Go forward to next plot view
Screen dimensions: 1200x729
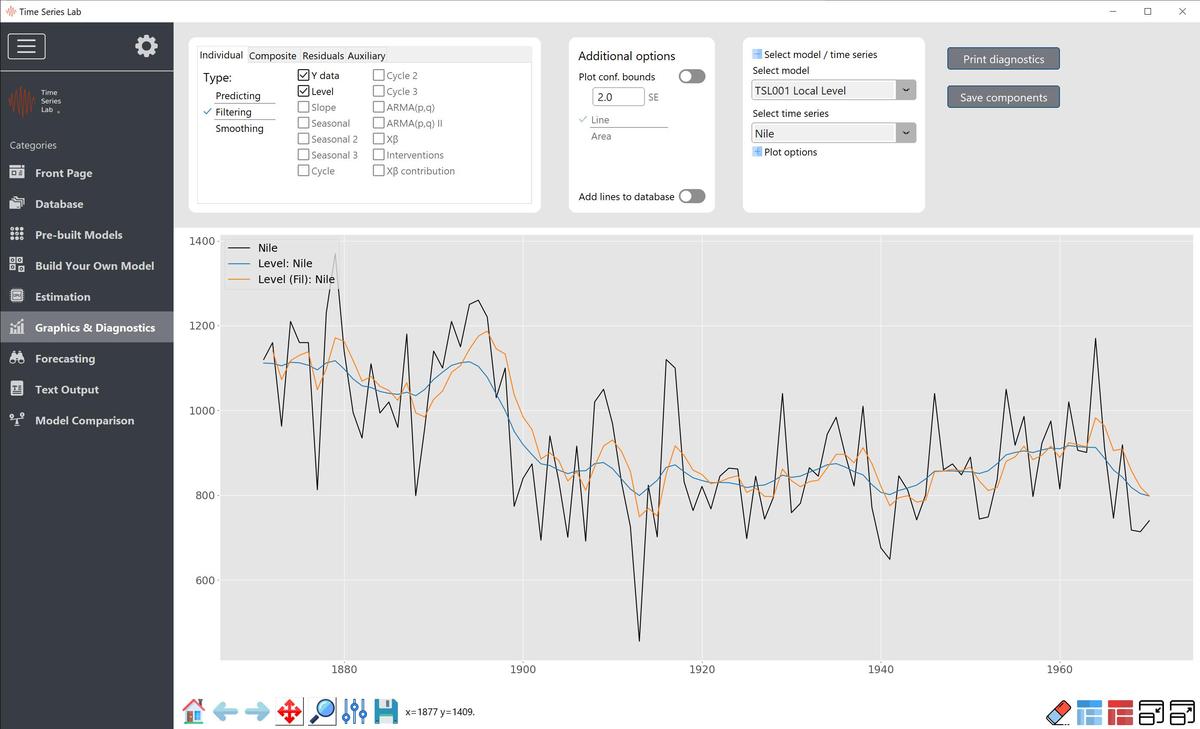257,711
